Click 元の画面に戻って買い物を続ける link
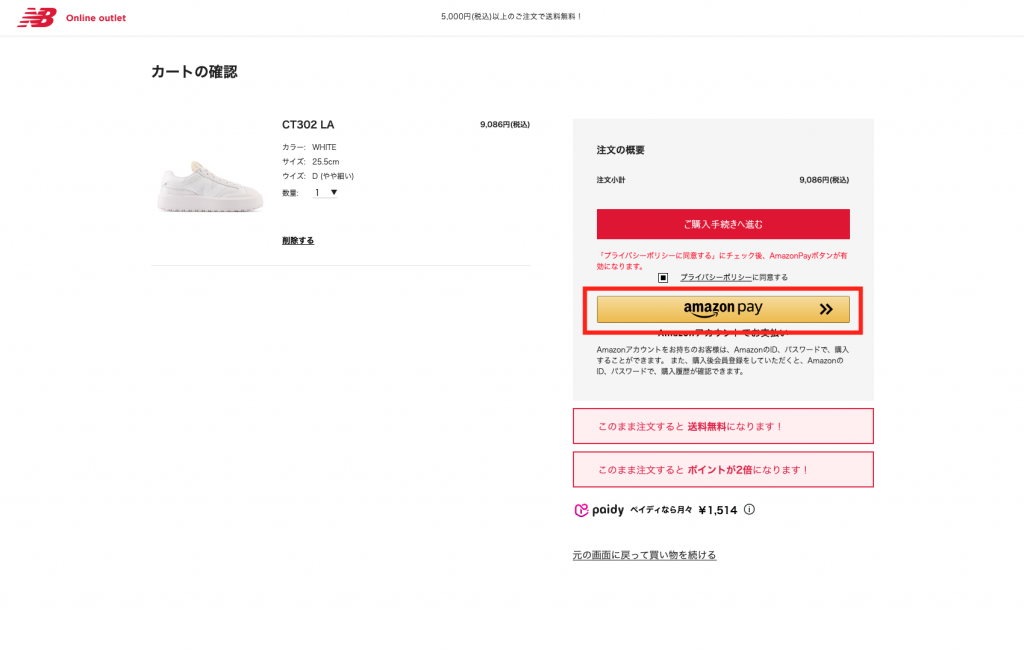Image resolution: width=1024 pixels, height=652 pixels. [644, 555]
